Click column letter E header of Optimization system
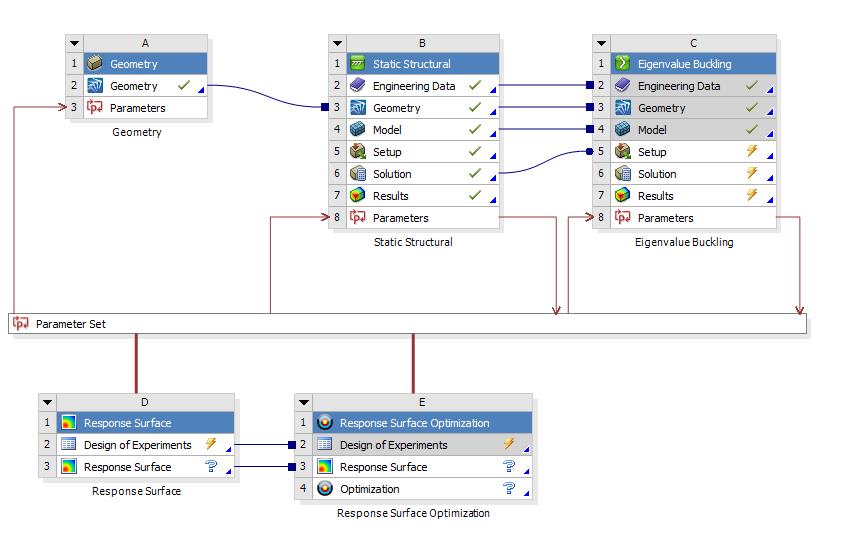This screenshot has height=537, width=846. 422,402
